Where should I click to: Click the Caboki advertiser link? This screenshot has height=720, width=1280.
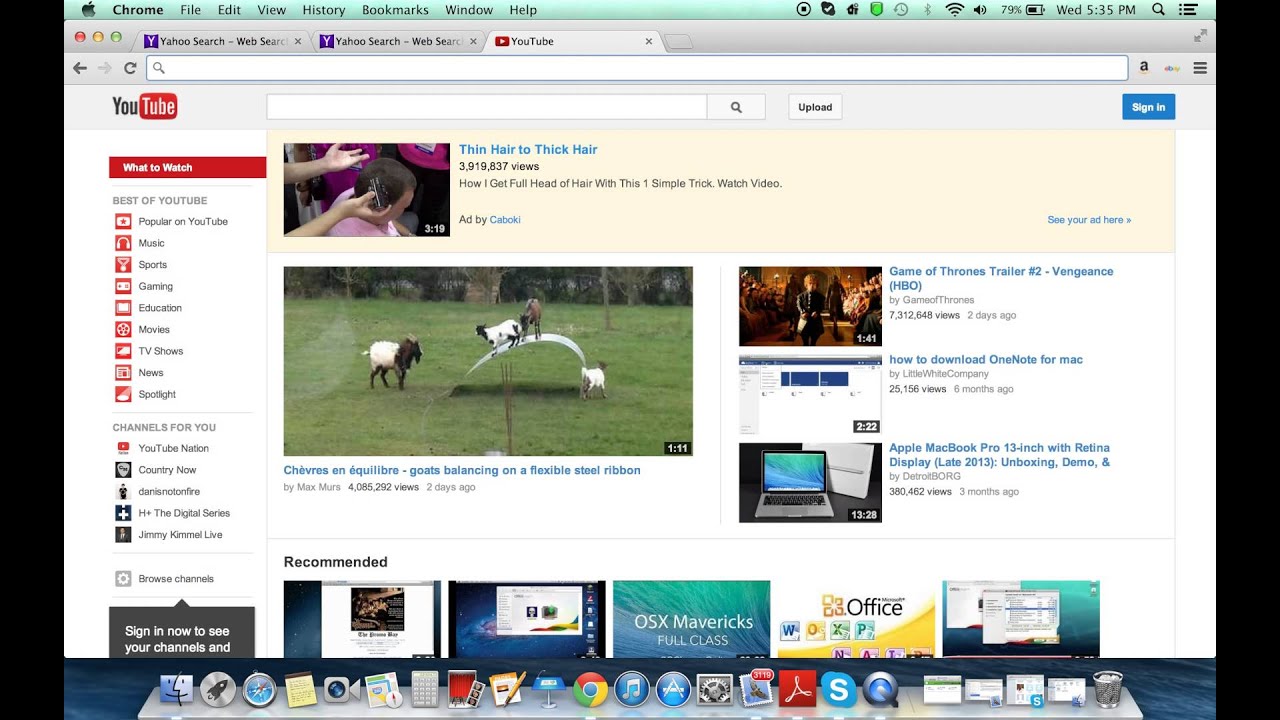pyautogui.click(x=505, y=220)
